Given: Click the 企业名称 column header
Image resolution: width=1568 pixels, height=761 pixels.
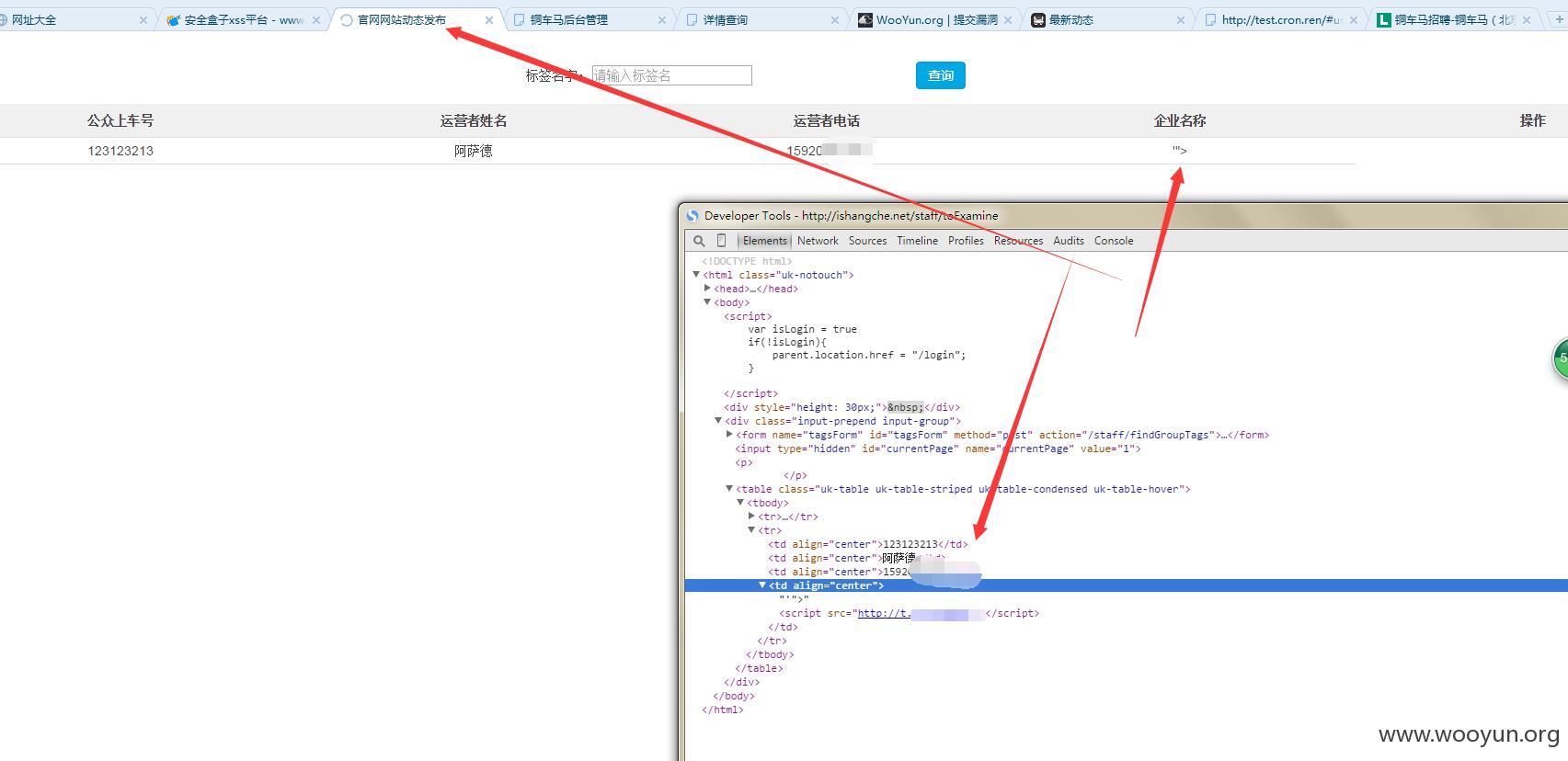Looking at the screenshot, I should (x=1180, y=120).
